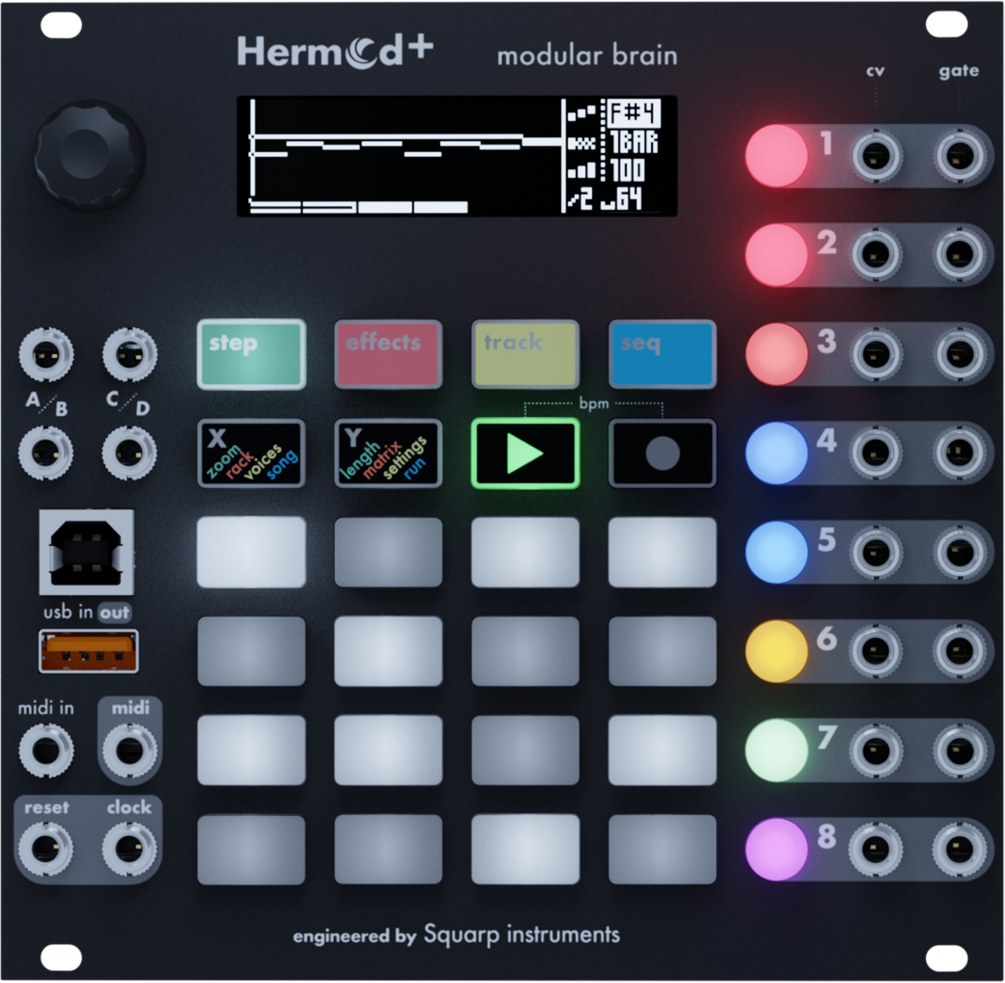Click the track 6 cv jack
This screenshot has height=983, width=1005.
tap(876, 651)
